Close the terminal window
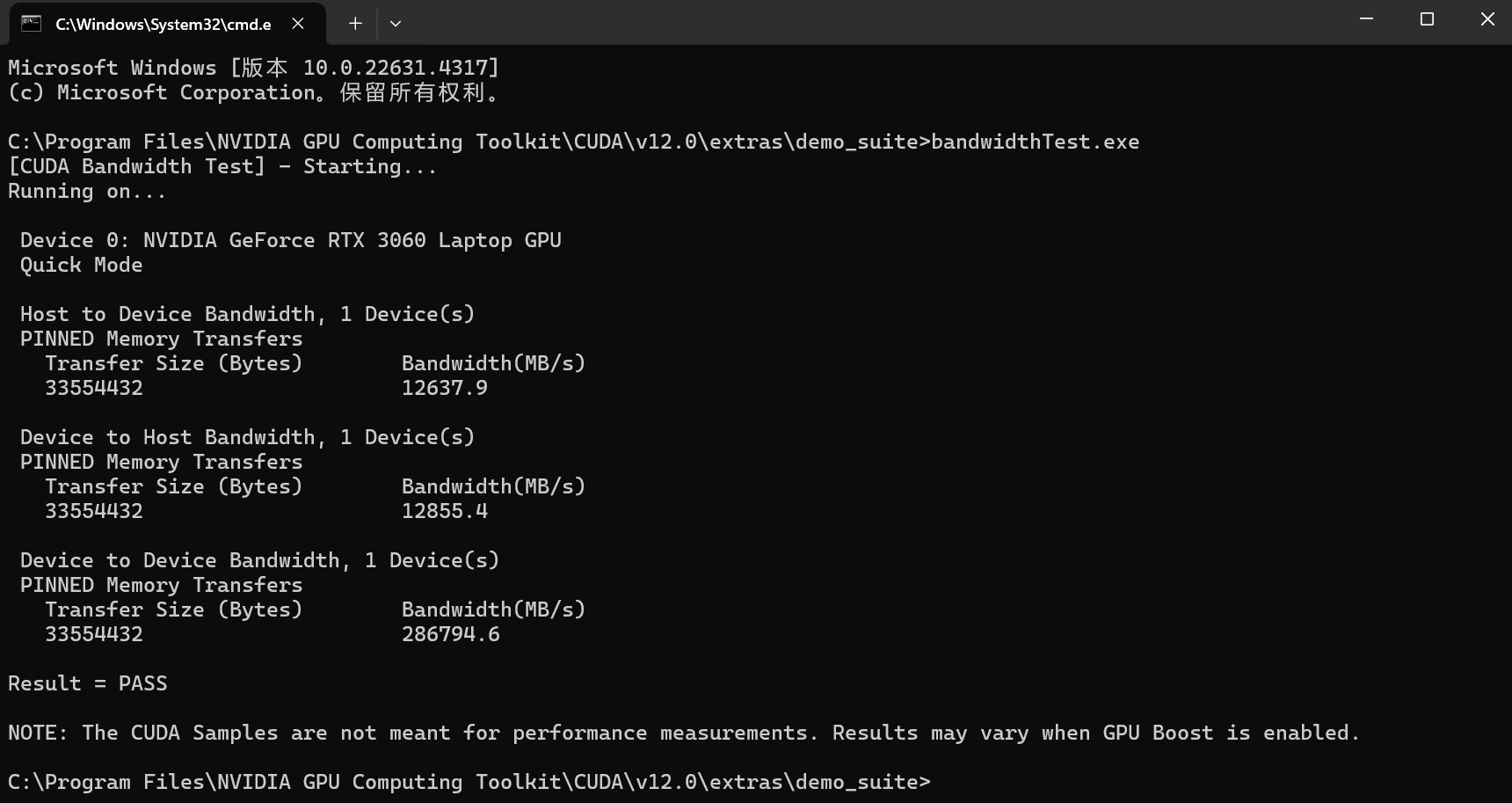 coord(1487,19)
